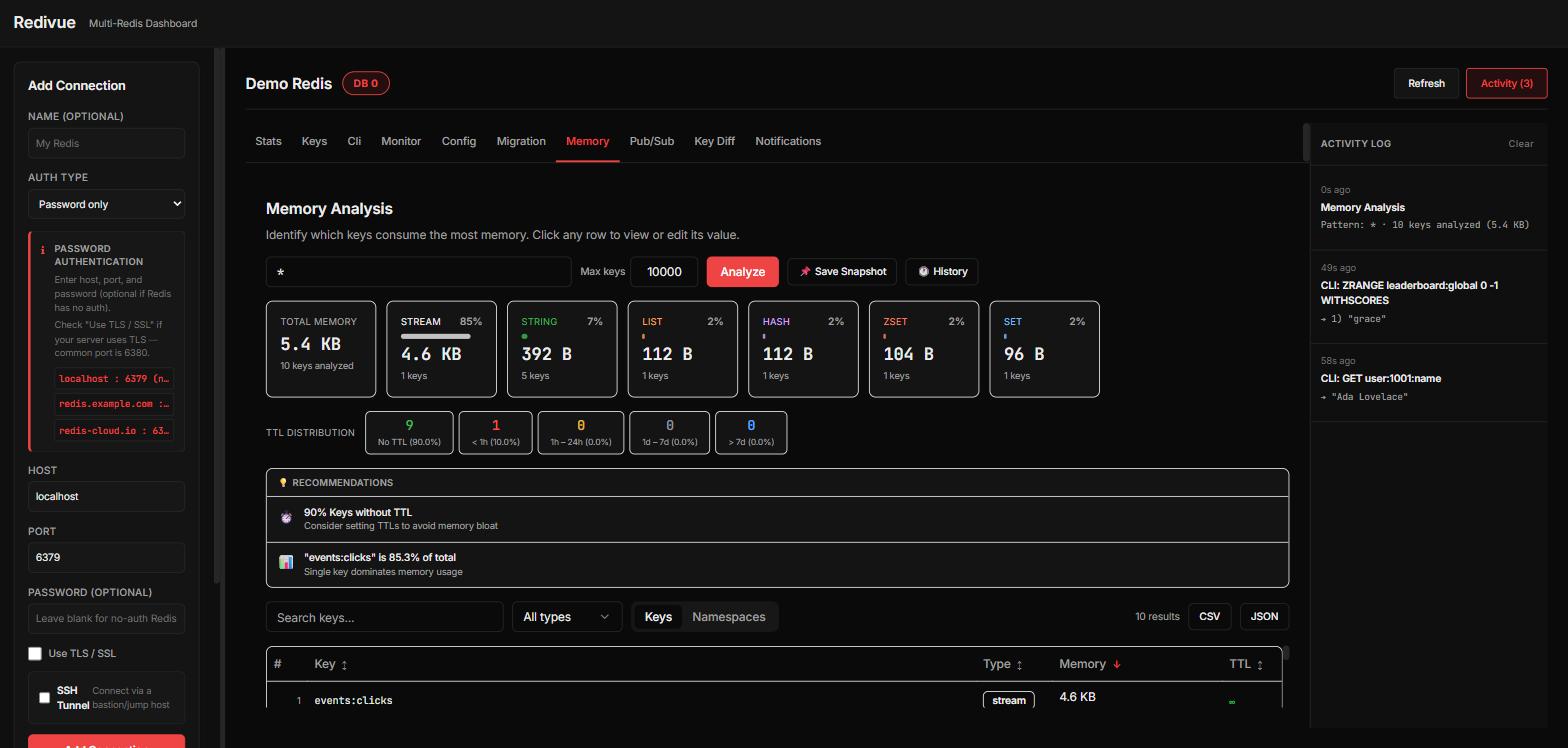Export results as CSV

point(1209,616)
